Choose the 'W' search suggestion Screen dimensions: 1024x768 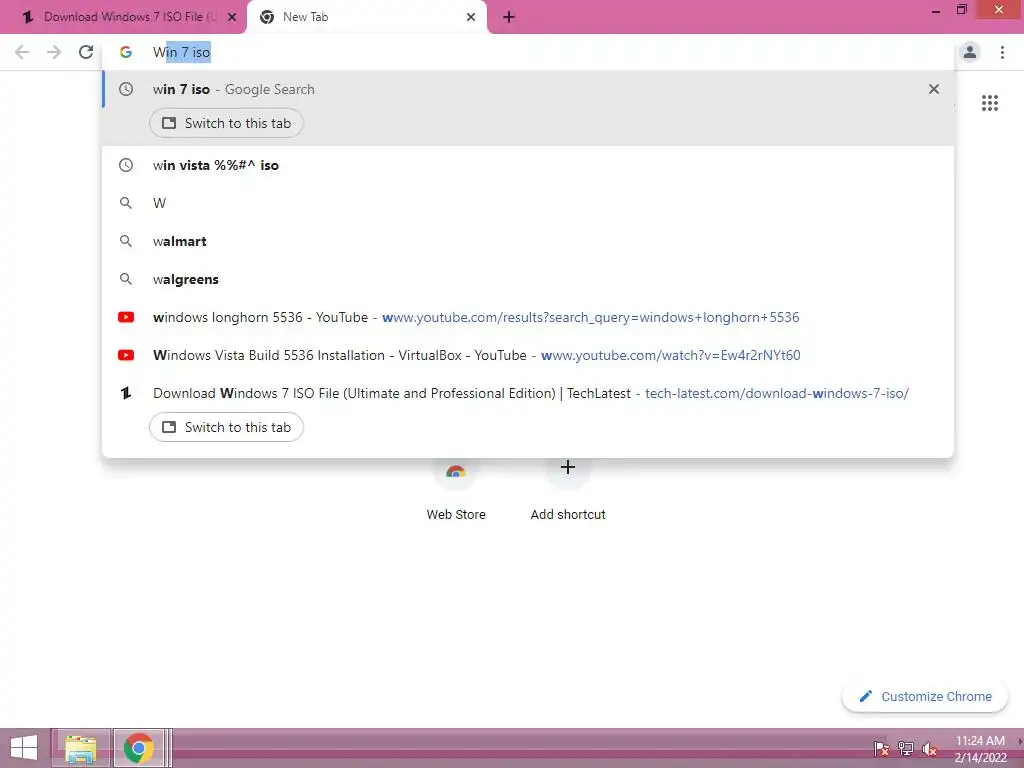pos(528,203)
